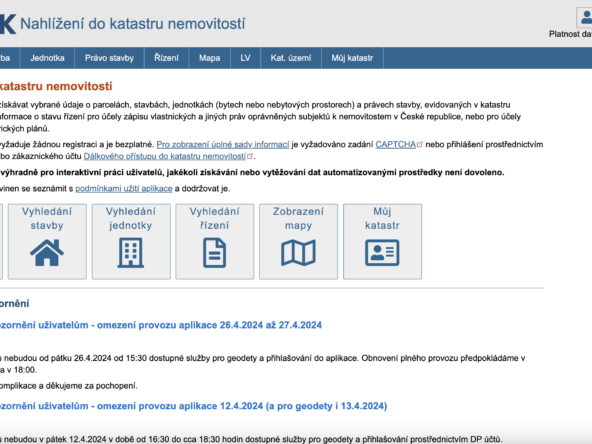Click the document icon in Vyhledání řízení tile
Image resolution: width=592 pixels, height=444 pixels.
coord(214,253)
